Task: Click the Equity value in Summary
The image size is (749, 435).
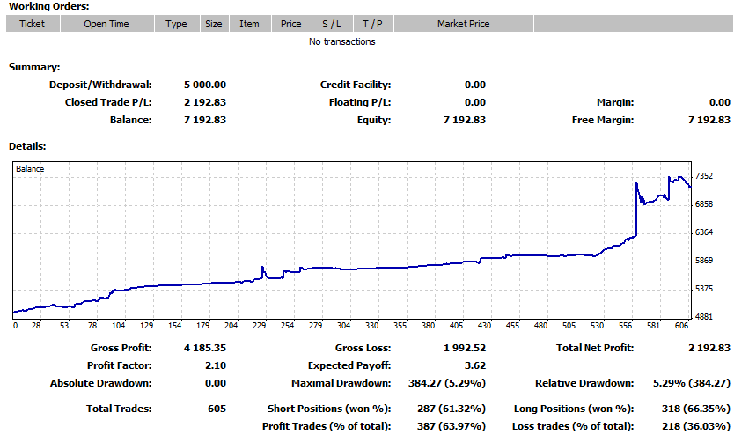Action: point(464,119)
